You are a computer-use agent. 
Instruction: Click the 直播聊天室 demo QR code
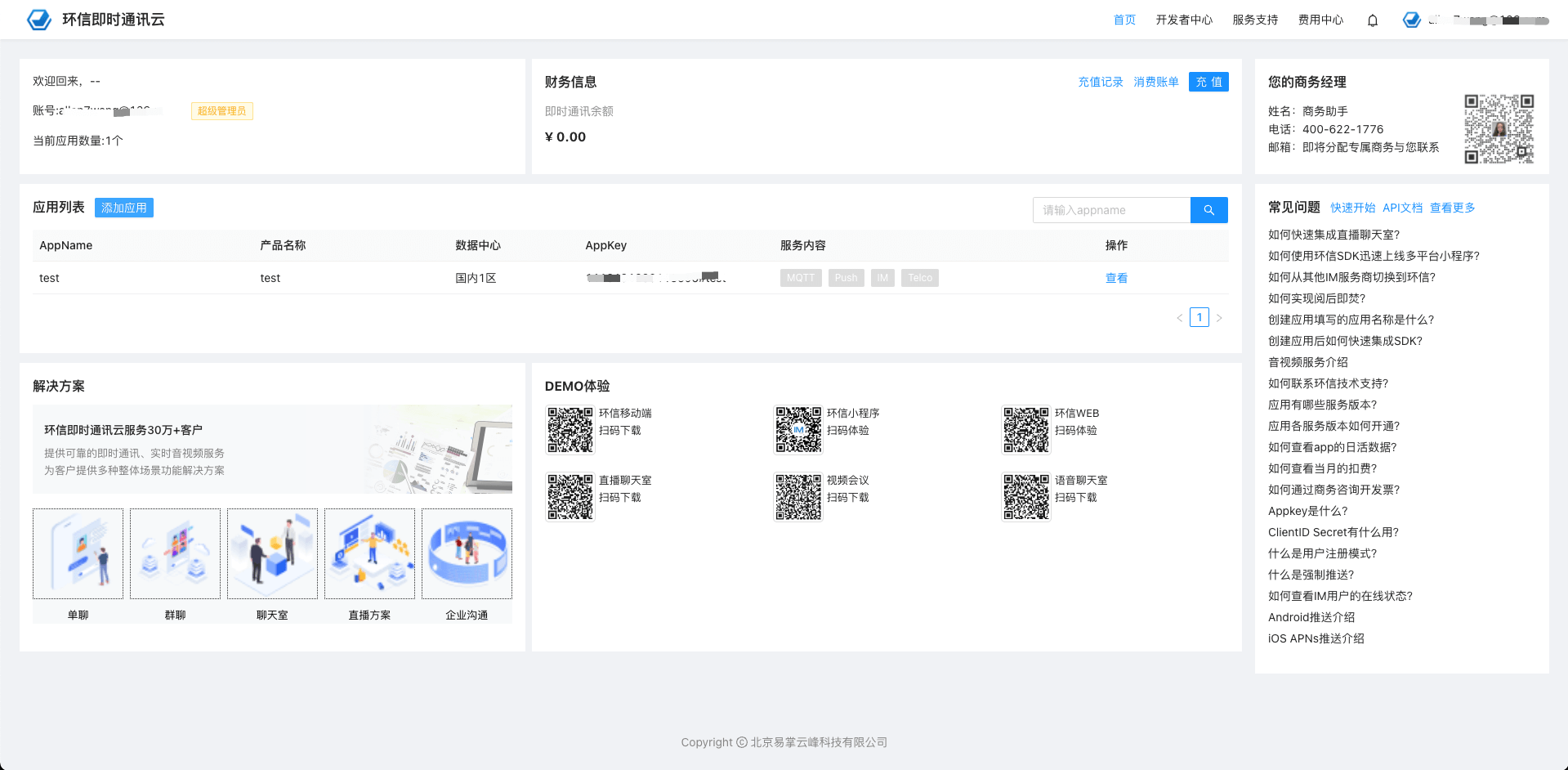pyautogui.click(x=570, y=497)
